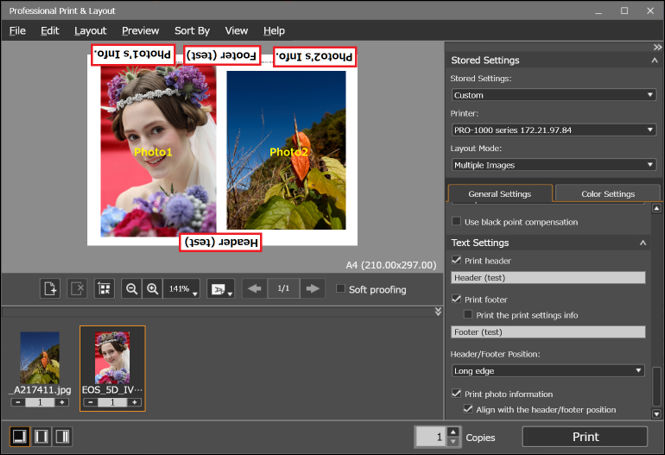
Task: Switch to the General Settings tab
Action: [500, 194]
